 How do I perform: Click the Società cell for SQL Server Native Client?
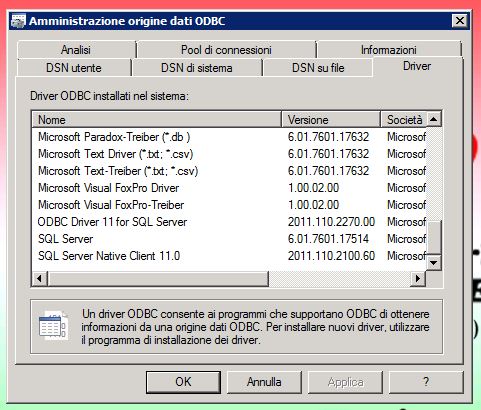406,256
